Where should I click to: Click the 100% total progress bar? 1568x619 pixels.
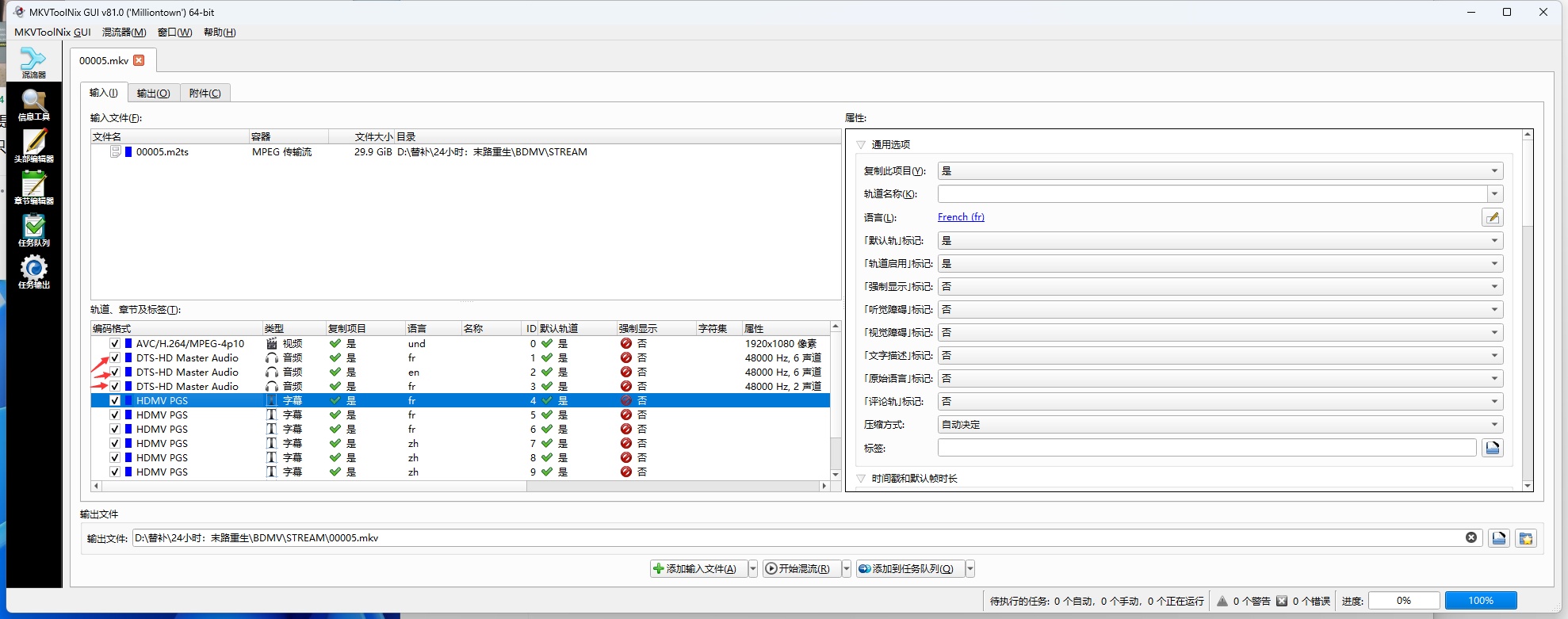pos(1481,601)
